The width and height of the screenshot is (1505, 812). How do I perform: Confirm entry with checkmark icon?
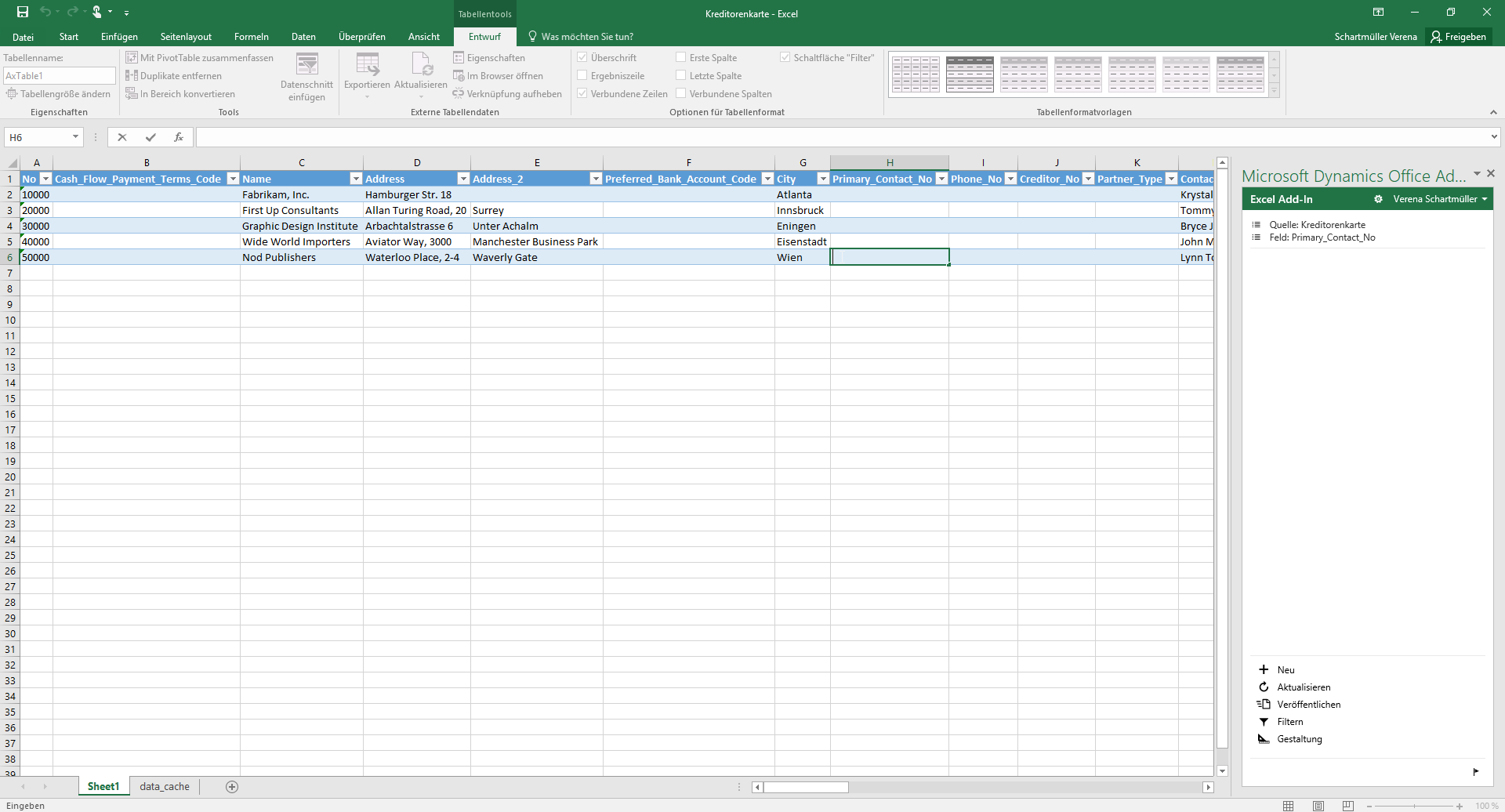click(x=150, y=137)
